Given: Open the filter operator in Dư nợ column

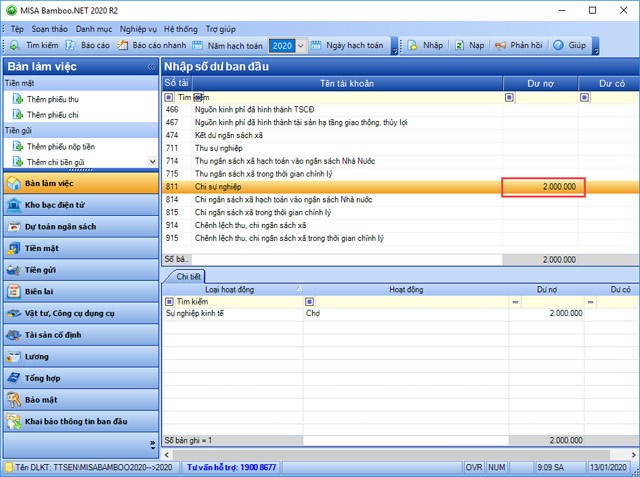Looking at the screenshot, I should point(510,98).
